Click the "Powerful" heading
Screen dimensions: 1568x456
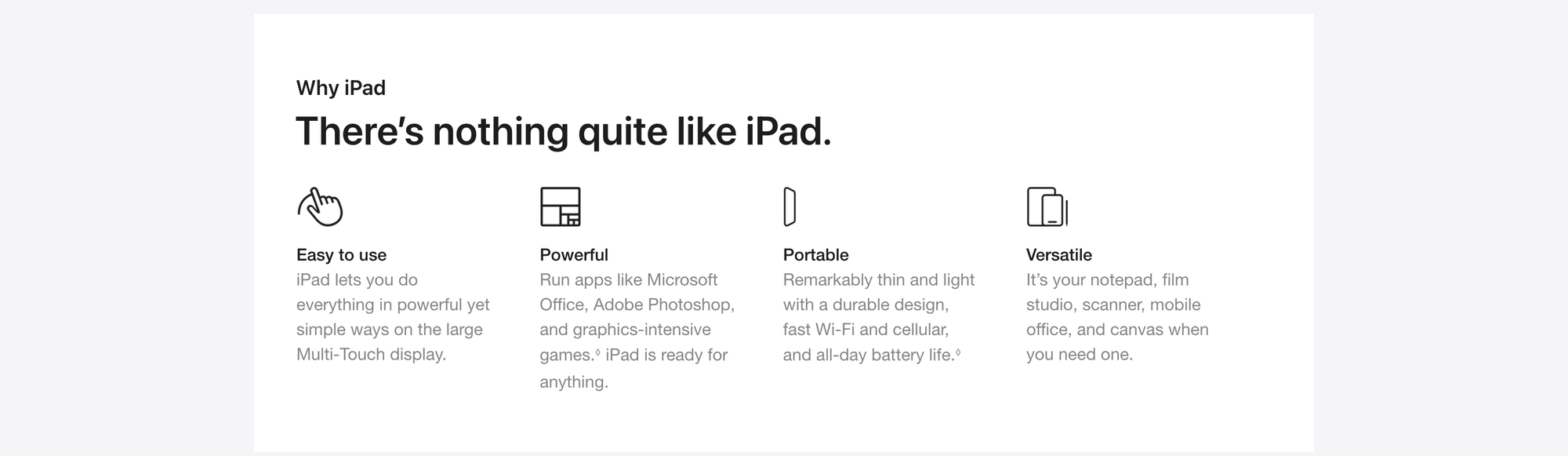click(x=574, y=255)
